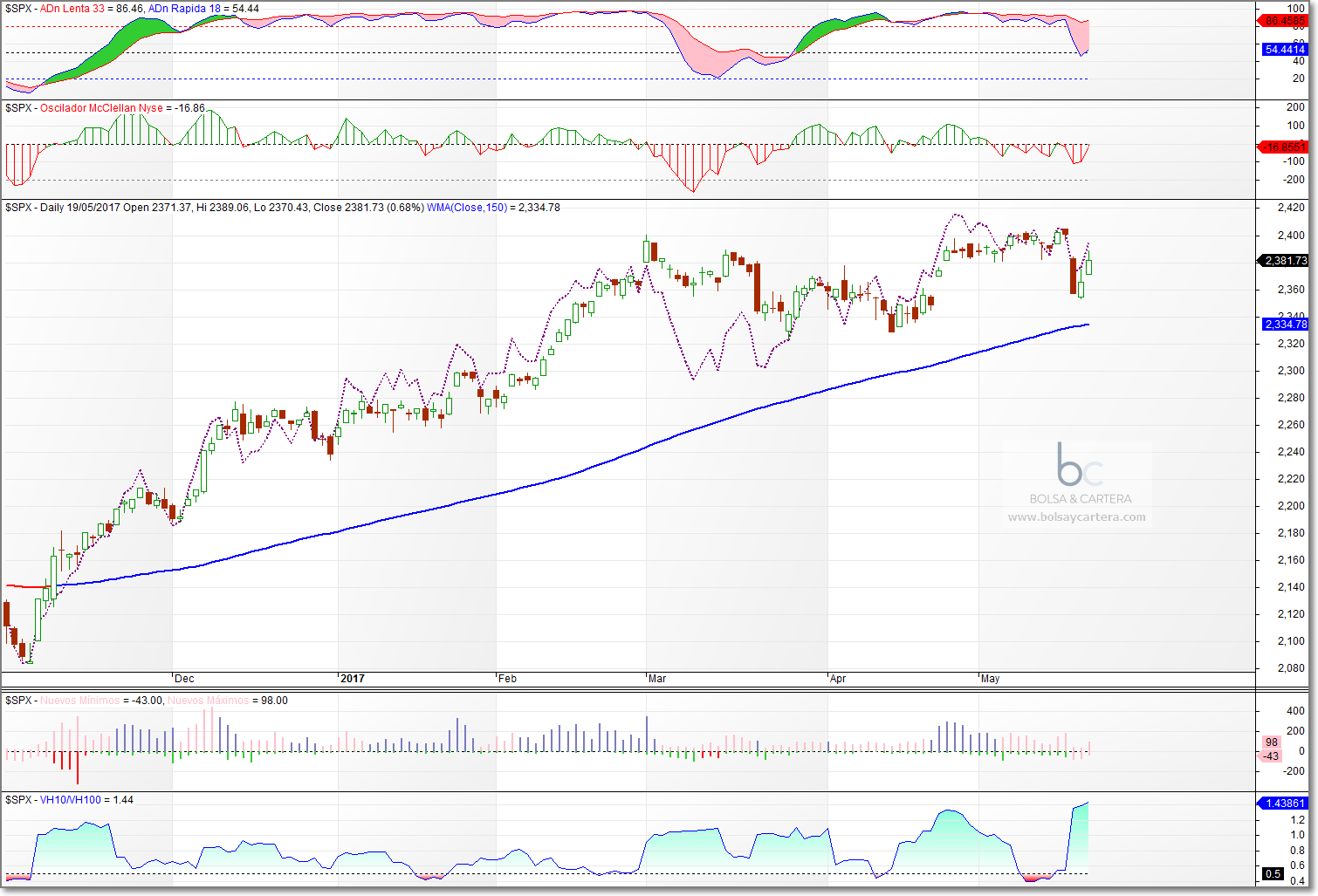Viewport: 1318px width, 896px height.
Task: Click the Oscilador McClellan Nyse label
Action: point(101,108)
